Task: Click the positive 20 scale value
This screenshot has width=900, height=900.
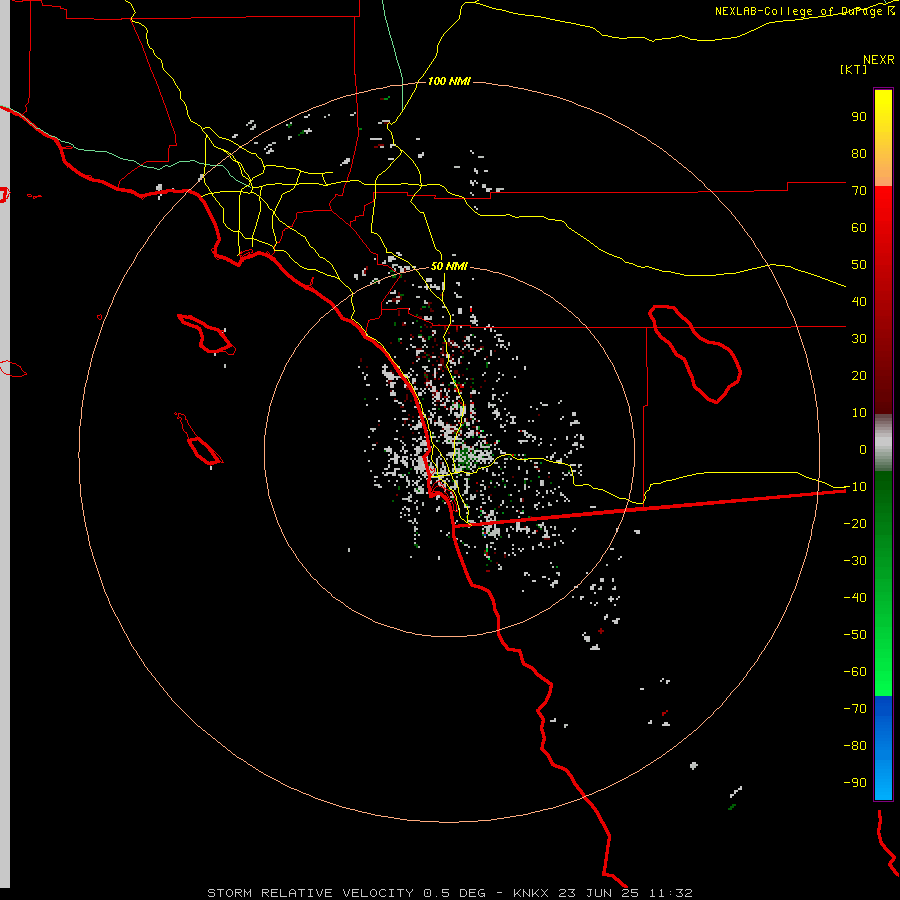Action: click(x=859, y=375)
